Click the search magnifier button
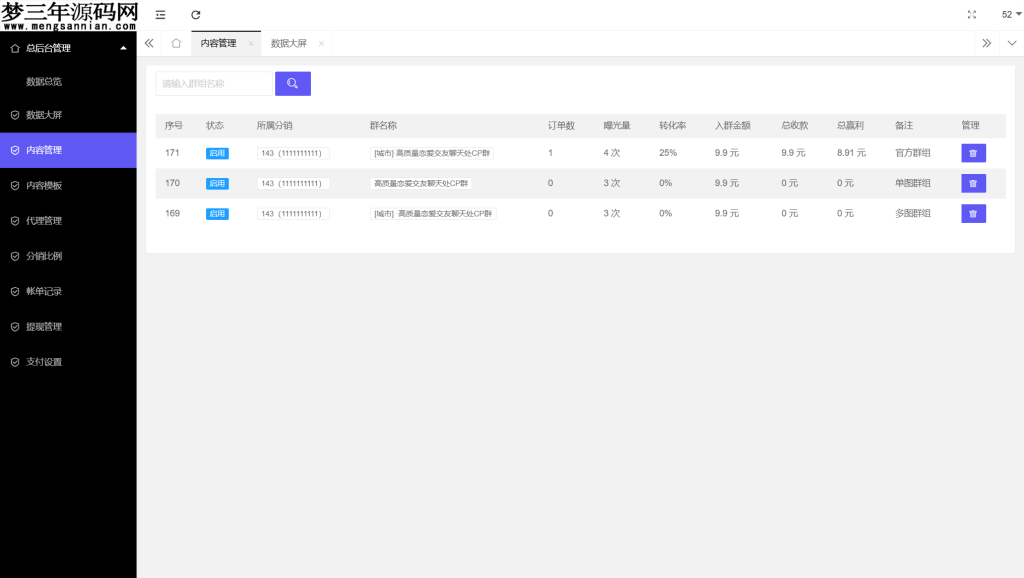This screenshot has height=578, width=1024. pyautogui.click(x=292, y=84)
